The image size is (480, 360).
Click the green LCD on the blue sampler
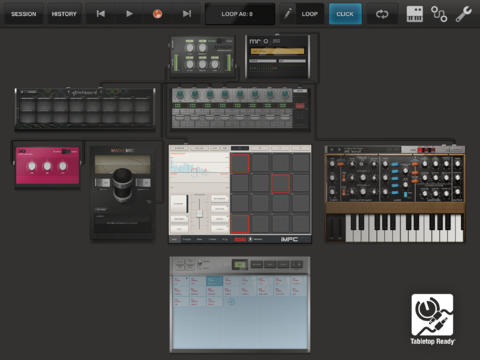(x=240, y=265)
